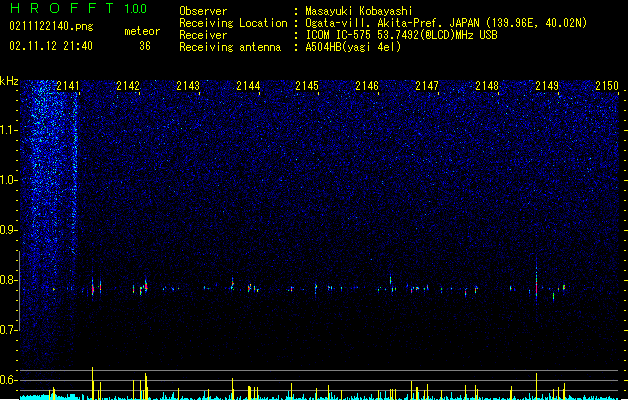The width and height of the screenshot is (629, 400).
Task: Select the Ogata-vill. Akita-Pref. JAPAN location text
Action: pos(446,23)
